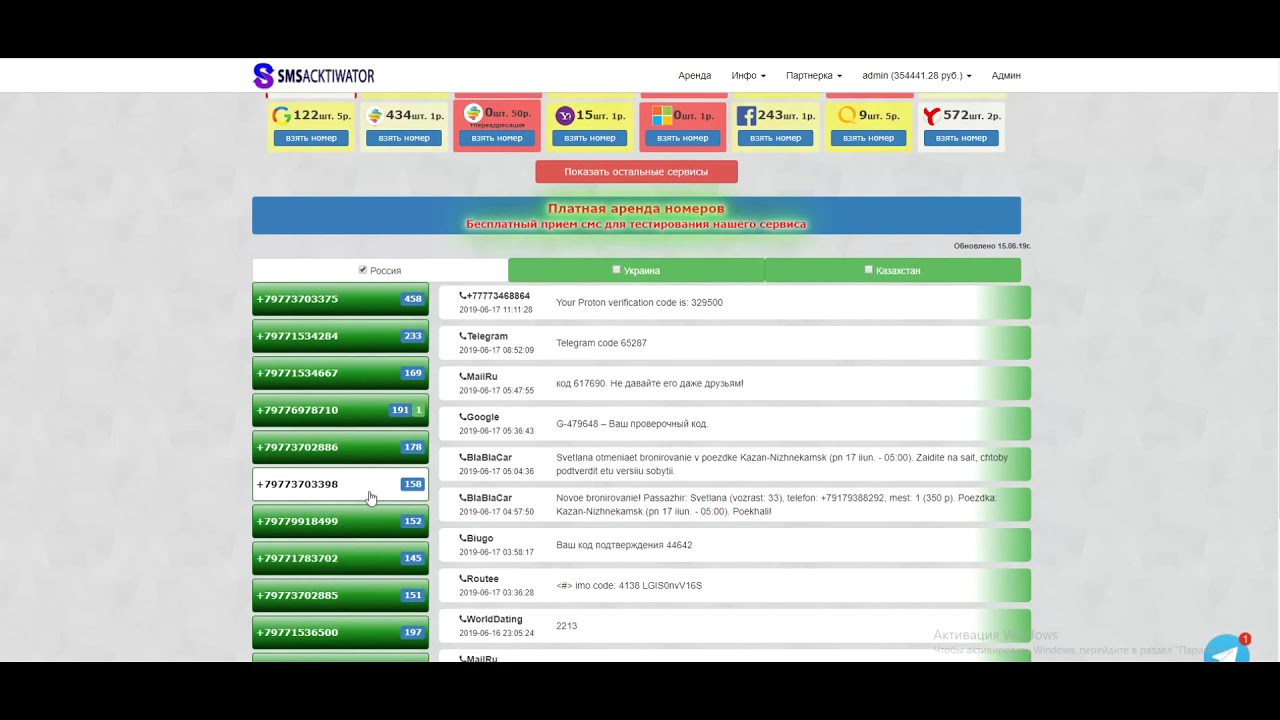Click the 458 count badge
This screenshot has height=720, width=1280.
(412, 299)
